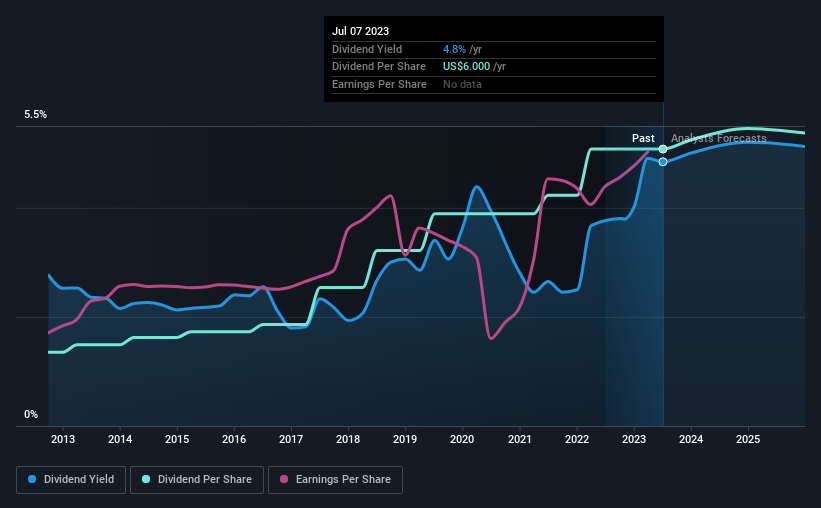This screenshot has height=508, width=821.
Task: Select the blue data point marker at Jul 2023
Action: 663,162
